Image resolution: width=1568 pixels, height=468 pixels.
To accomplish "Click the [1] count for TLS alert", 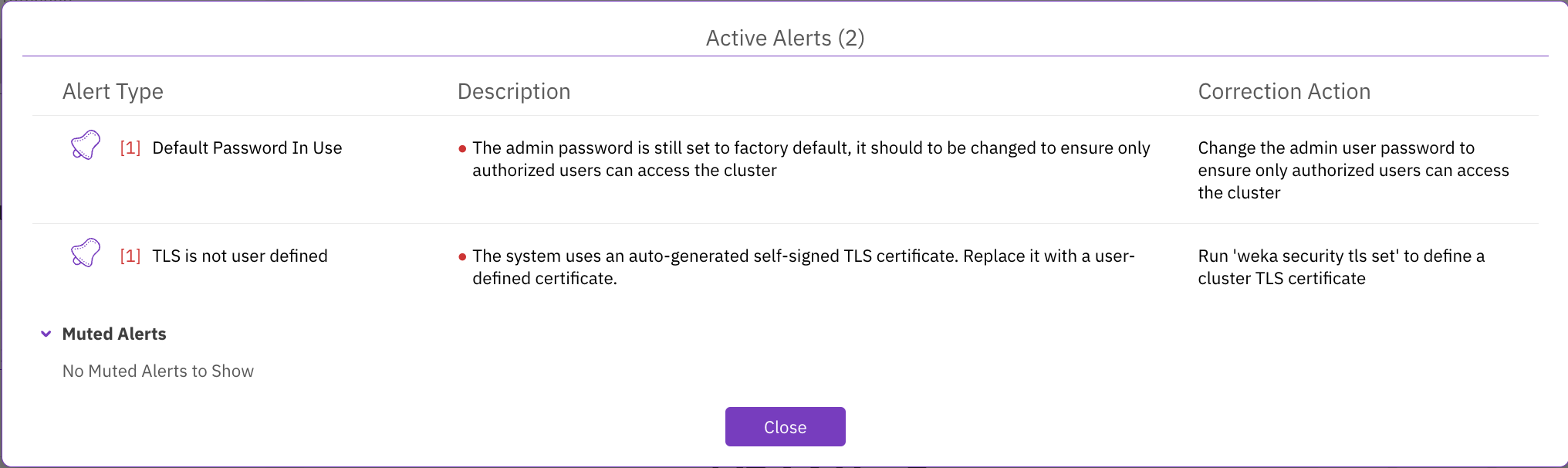I will 130,256.
